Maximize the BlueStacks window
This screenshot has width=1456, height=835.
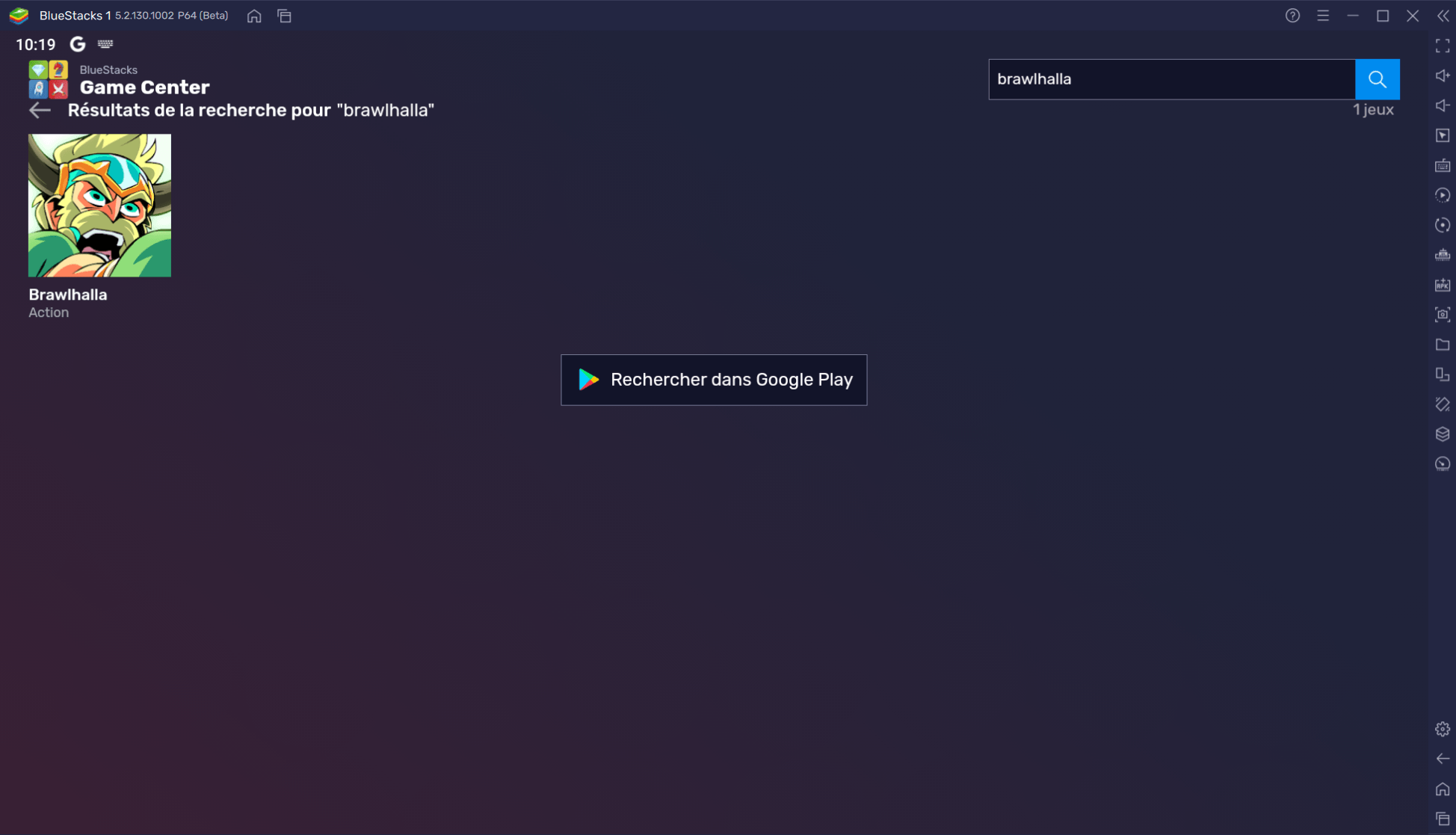tap(1383, 16)
